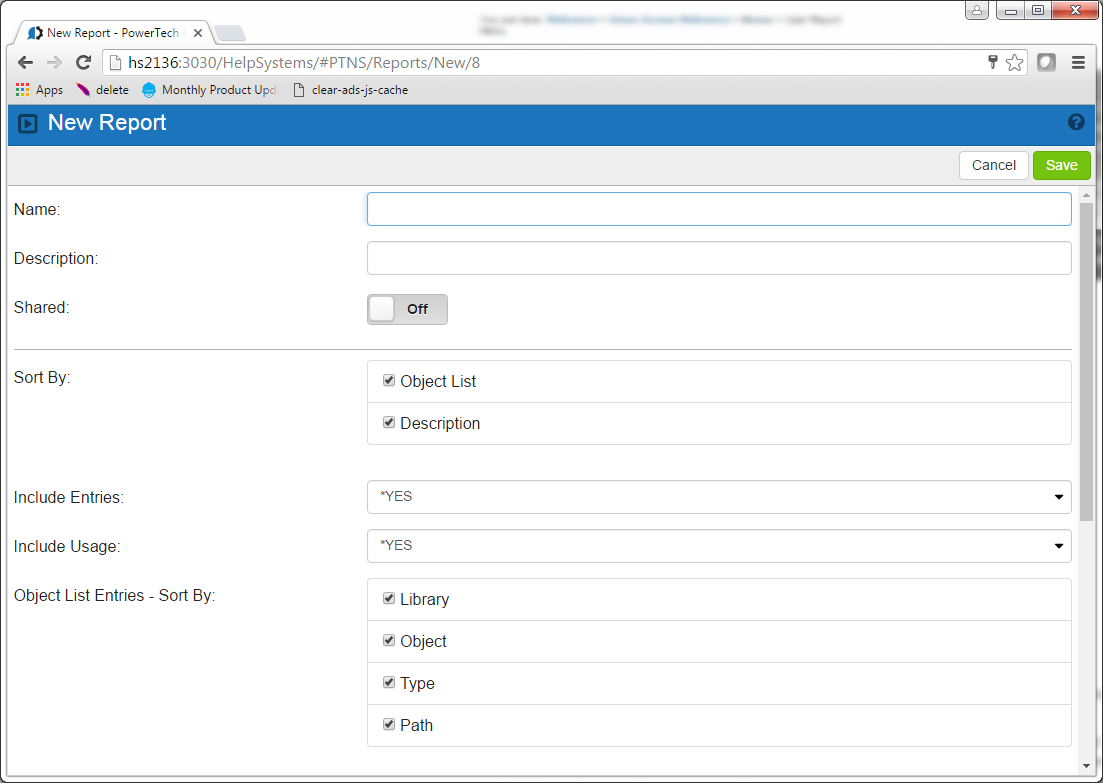
Task: Click the Cancel button
Action: click(993, 166)
